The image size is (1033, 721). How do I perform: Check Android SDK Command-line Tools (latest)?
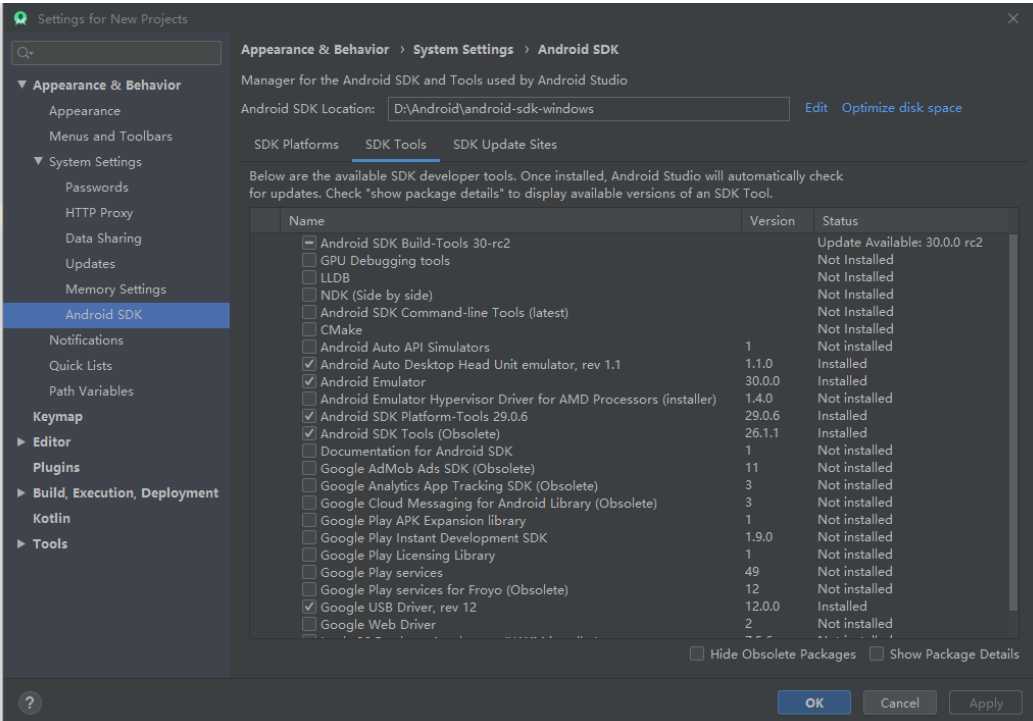coord(309,312)
